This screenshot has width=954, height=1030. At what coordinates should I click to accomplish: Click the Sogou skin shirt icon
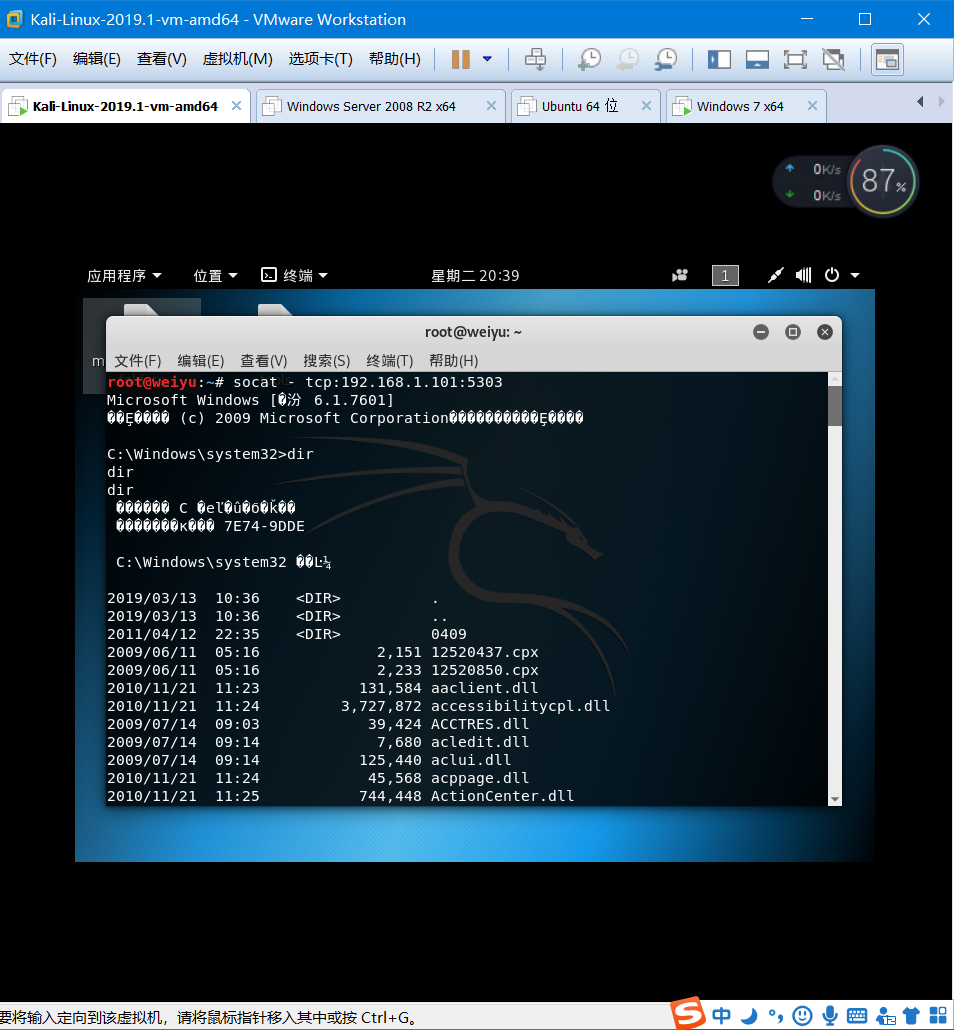[911, 1016]
